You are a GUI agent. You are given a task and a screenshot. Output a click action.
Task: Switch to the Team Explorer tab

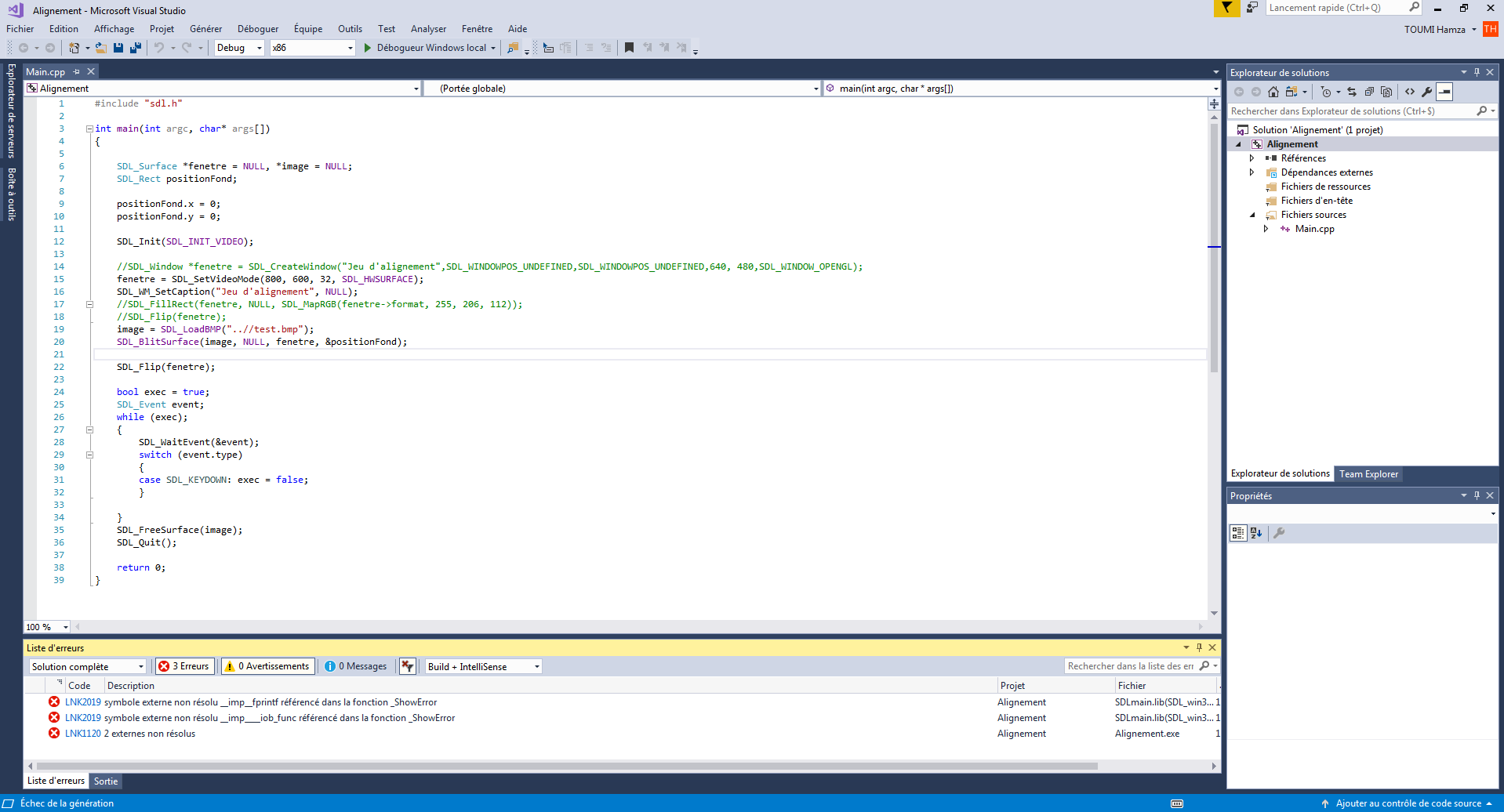point(1368,474)
